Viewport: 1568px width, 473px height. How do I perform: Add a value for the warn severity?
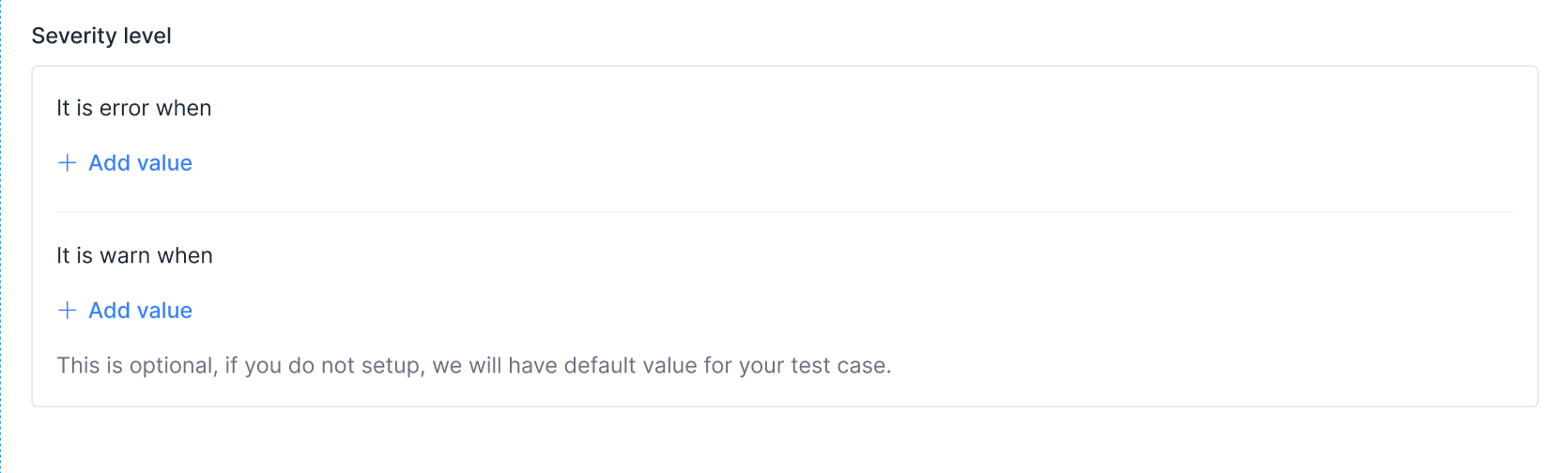click(140, 311)
